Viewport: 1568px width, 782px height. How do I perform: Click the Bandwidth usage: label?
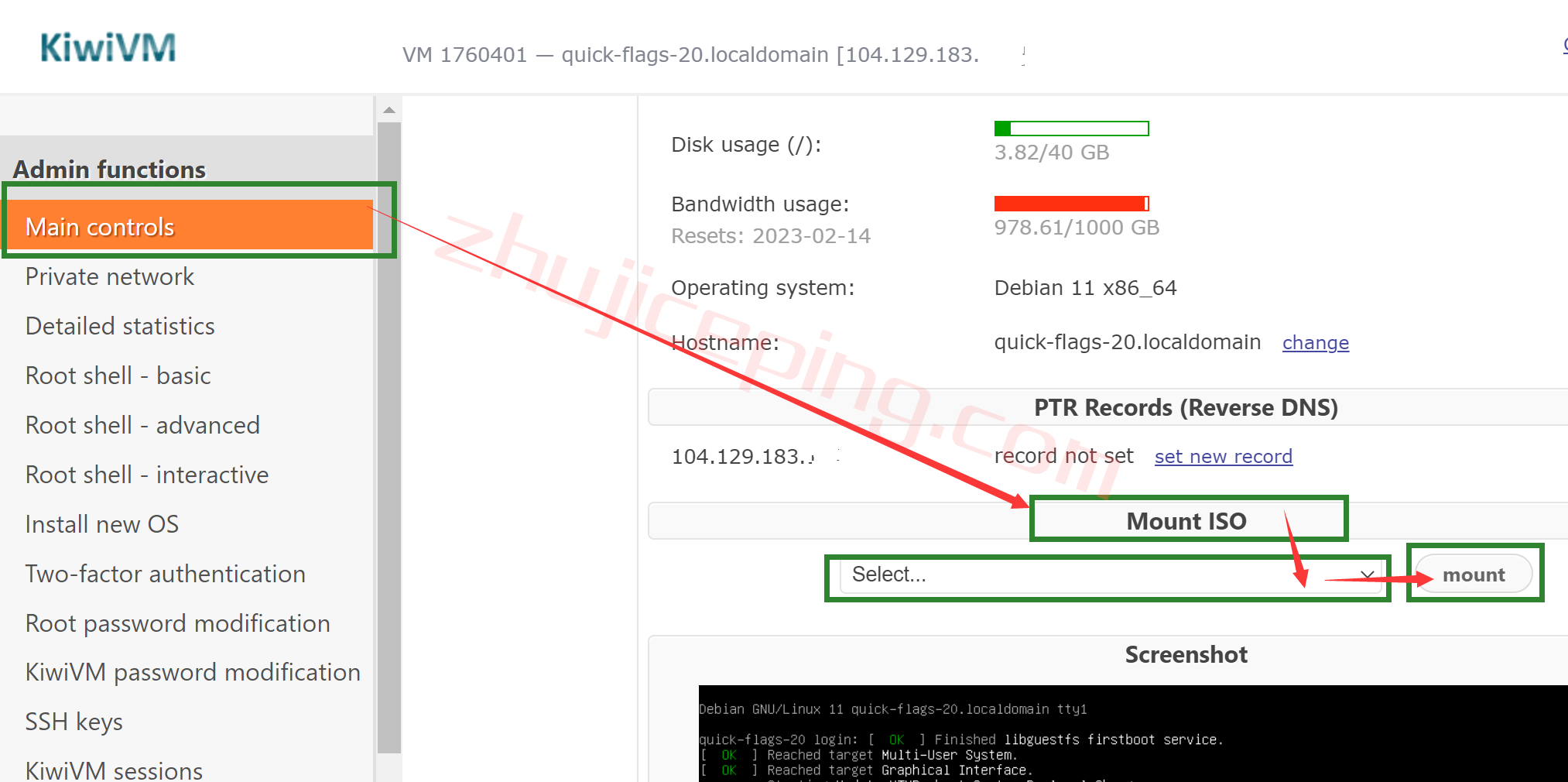(x=760, y=204)
